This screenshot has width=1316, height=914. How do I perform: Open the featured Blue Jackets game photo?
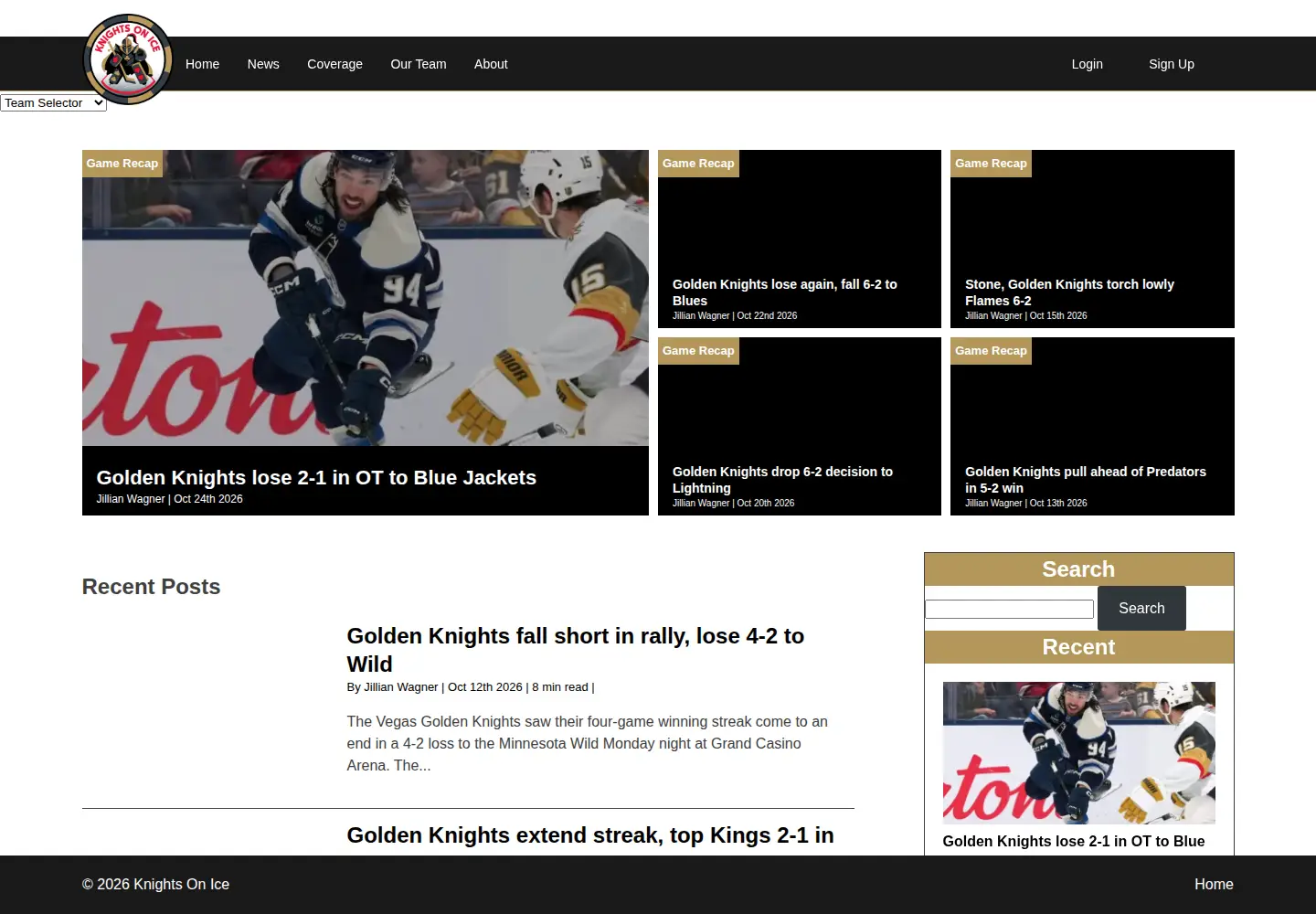tap(366, 298)
